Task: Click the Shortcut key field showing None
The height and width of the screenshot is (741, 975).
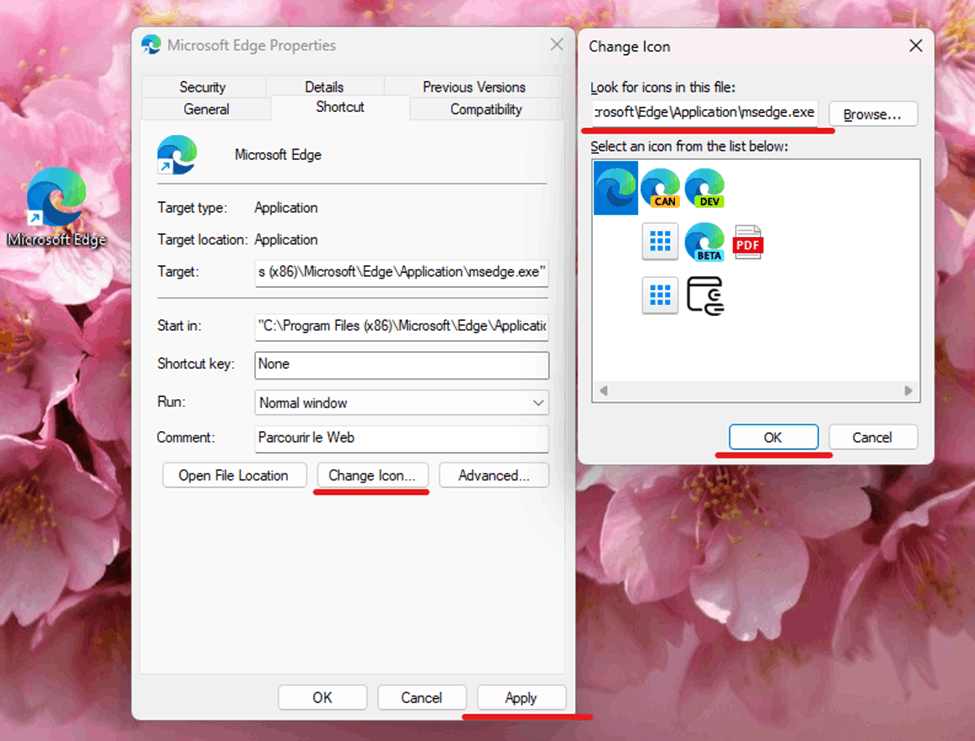Action: click(x=402, y=365)
